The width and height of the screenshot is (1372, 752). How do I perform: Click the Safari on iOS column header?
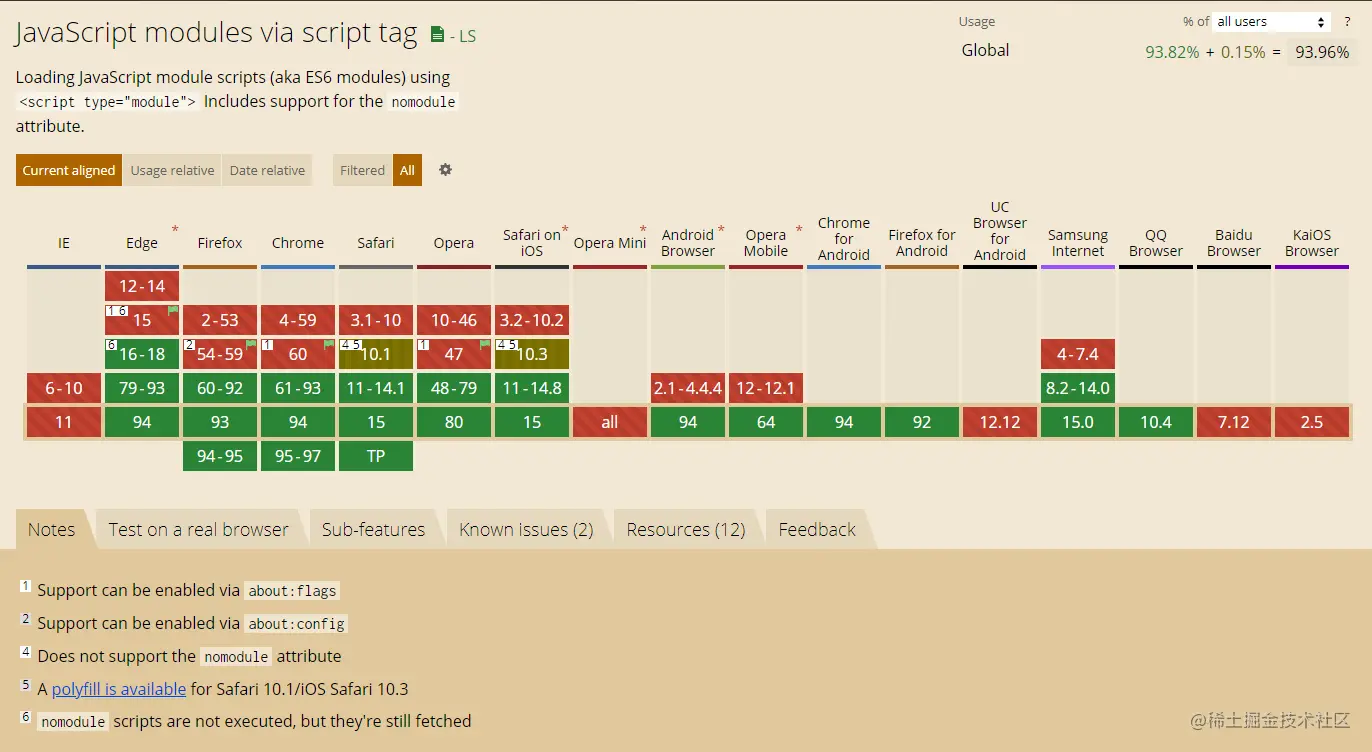(x=532, y=243)
